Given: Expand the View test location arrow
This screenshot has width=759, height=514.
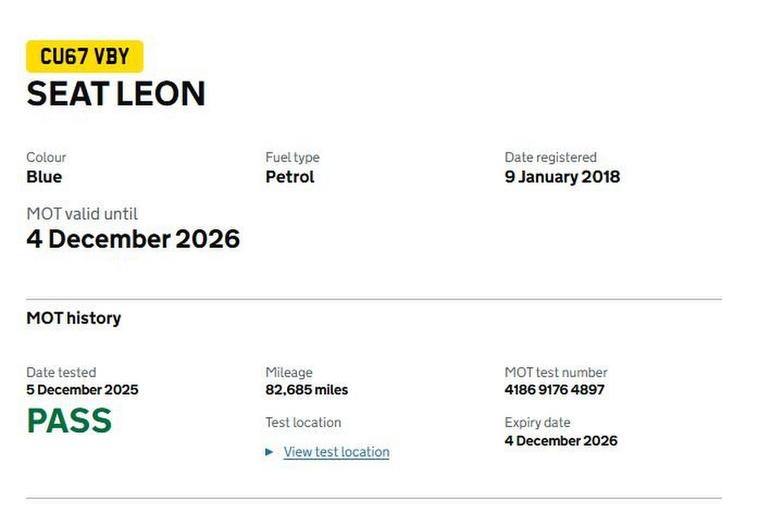Looking at the screenshot, I should [269, 452].
